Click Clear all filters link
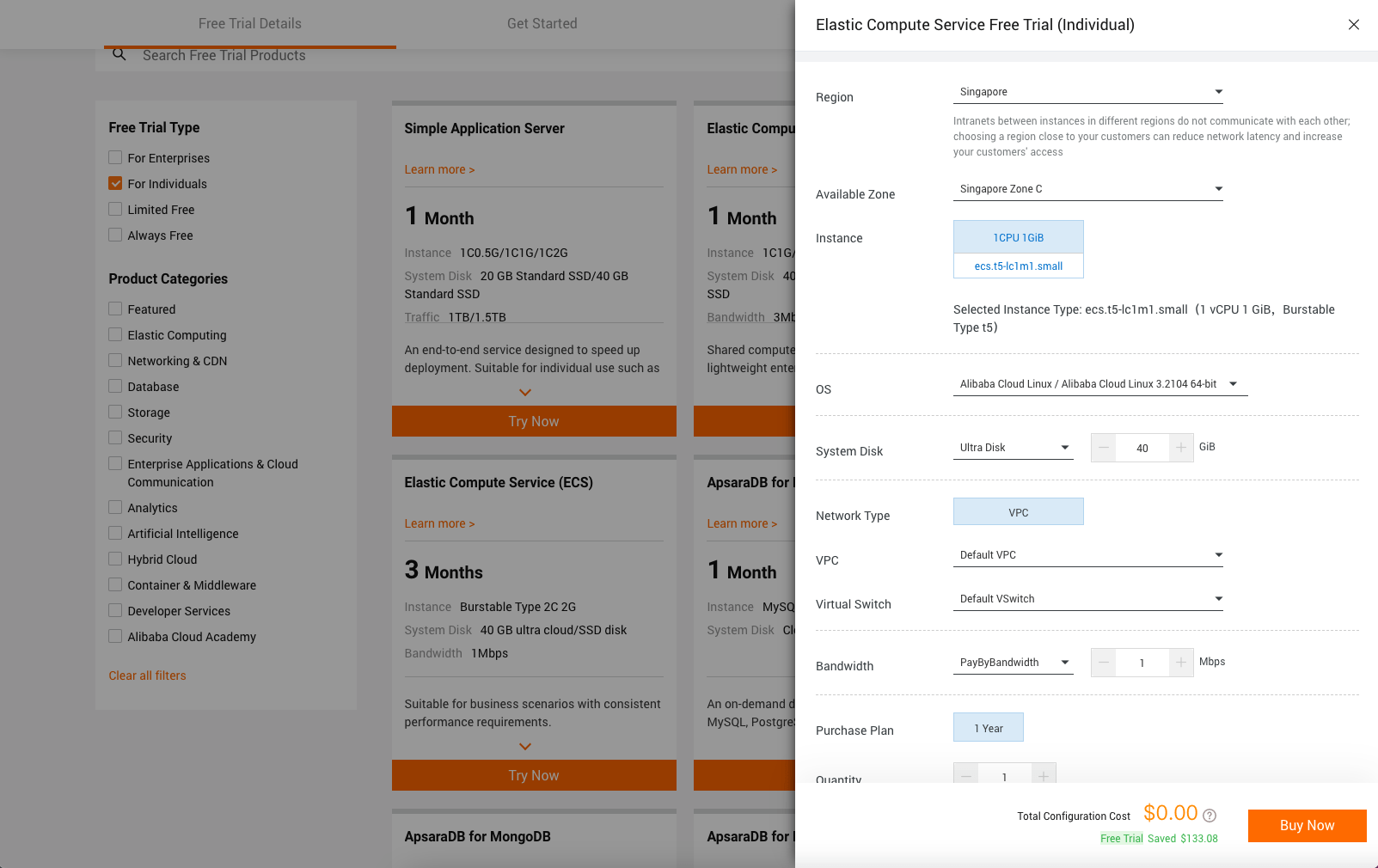1378x868 pixels. pos(147,675)
